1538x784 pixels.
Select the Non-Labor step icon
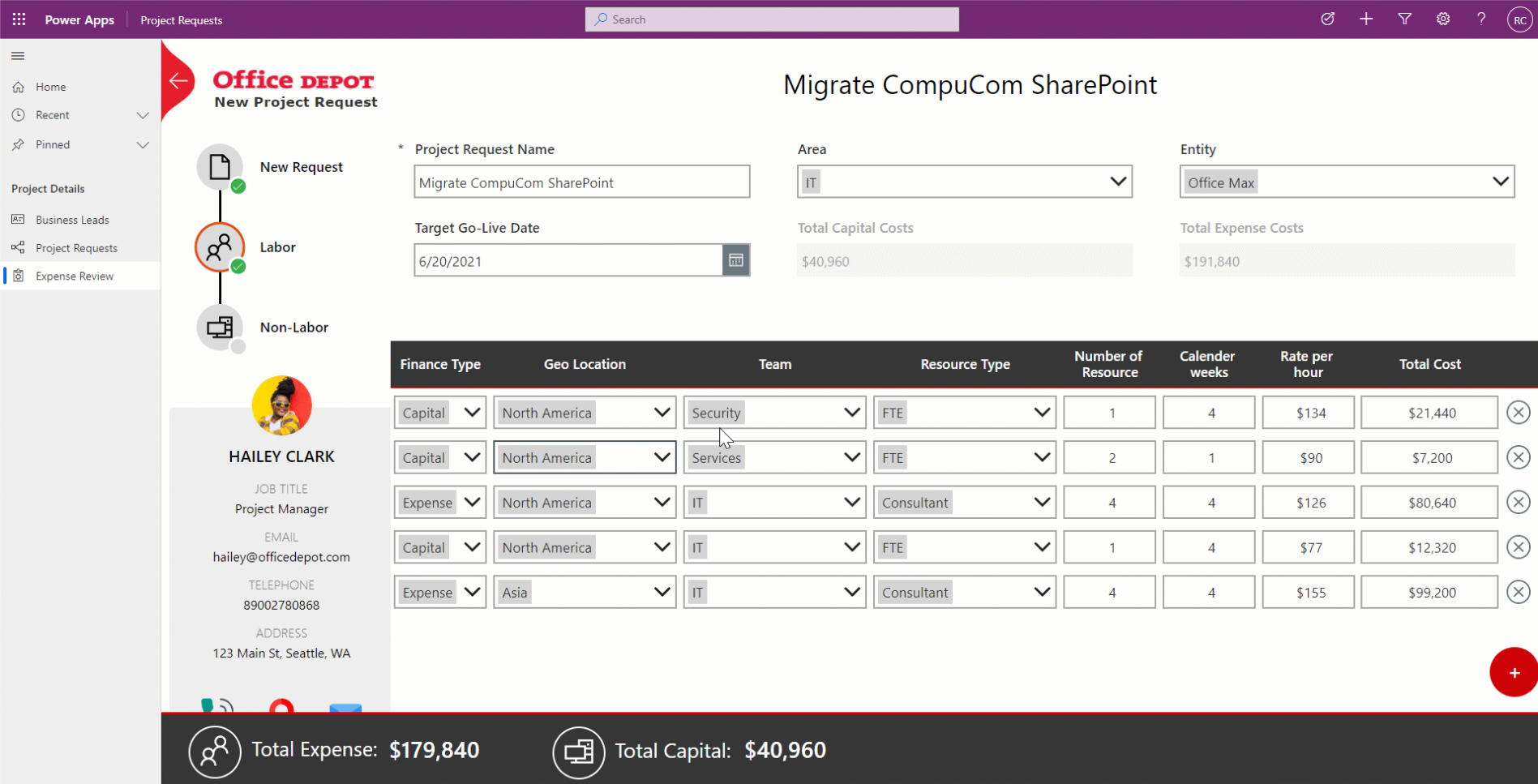tap(220, 328)
